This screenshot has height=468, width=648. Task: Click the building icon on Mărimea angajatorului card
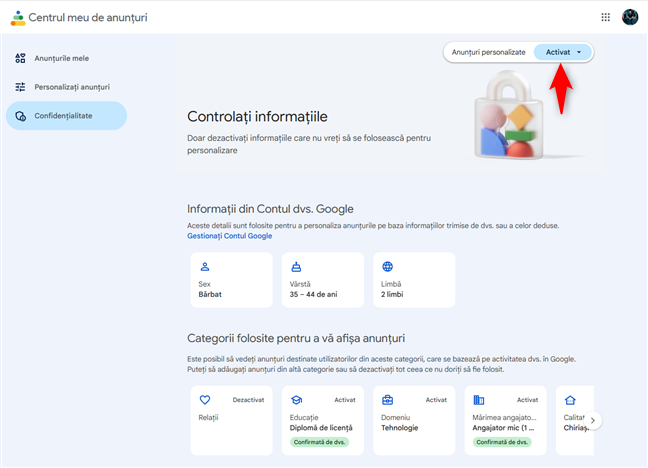[x=479, y=400]
